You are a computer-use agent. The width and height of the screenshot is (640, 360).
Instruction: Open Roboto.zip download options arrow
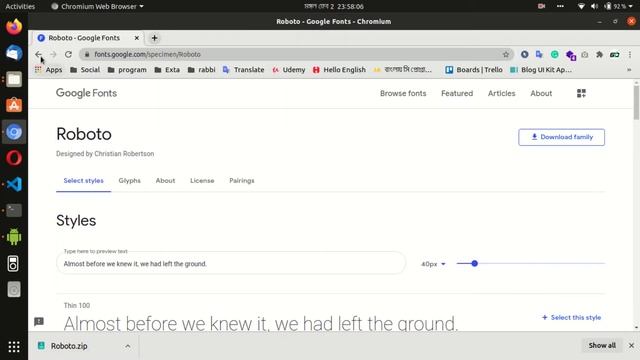(128, 346)
